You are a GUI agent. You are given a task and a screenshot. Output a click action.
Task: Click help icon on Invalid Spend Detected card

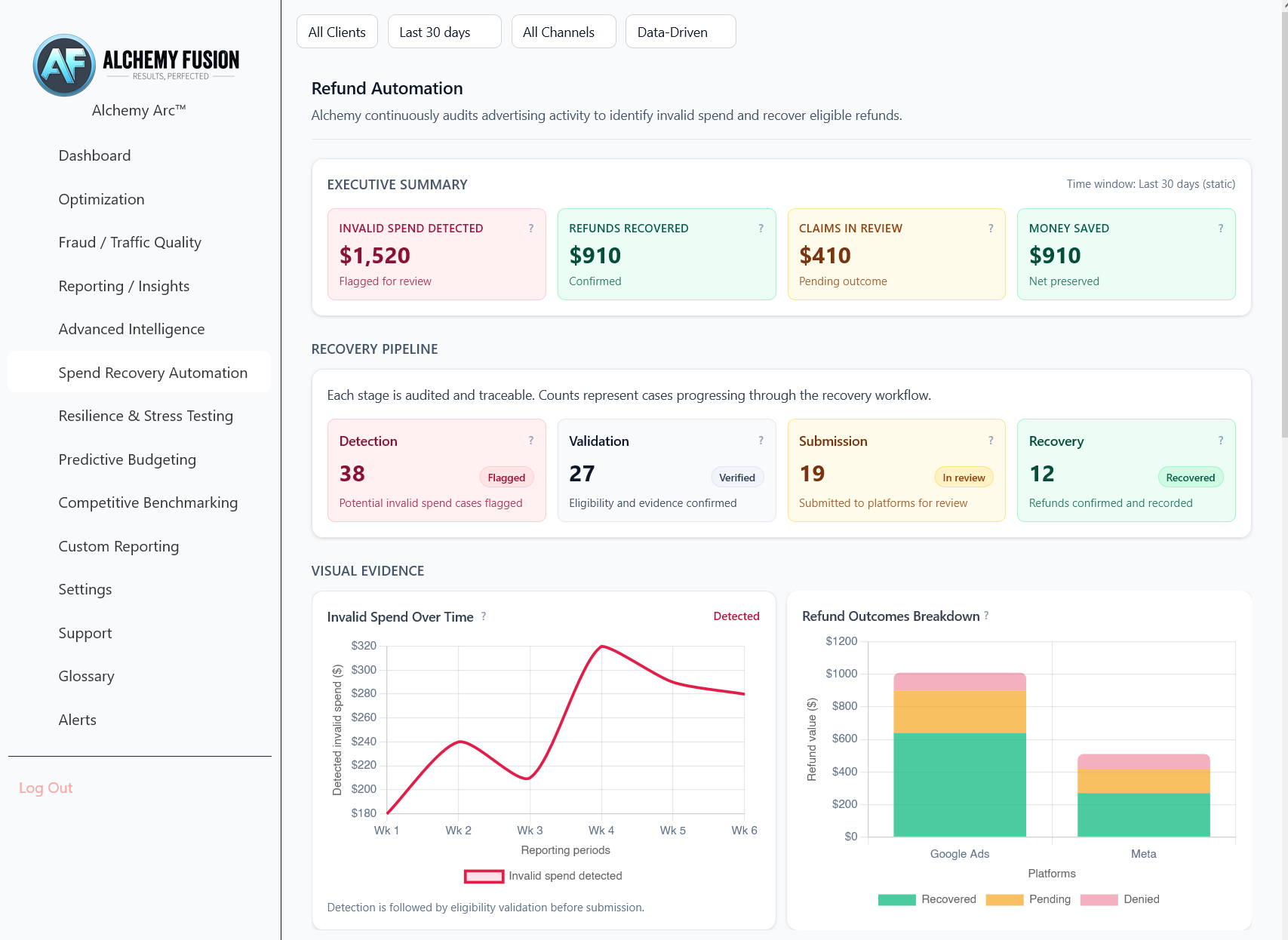531,229
